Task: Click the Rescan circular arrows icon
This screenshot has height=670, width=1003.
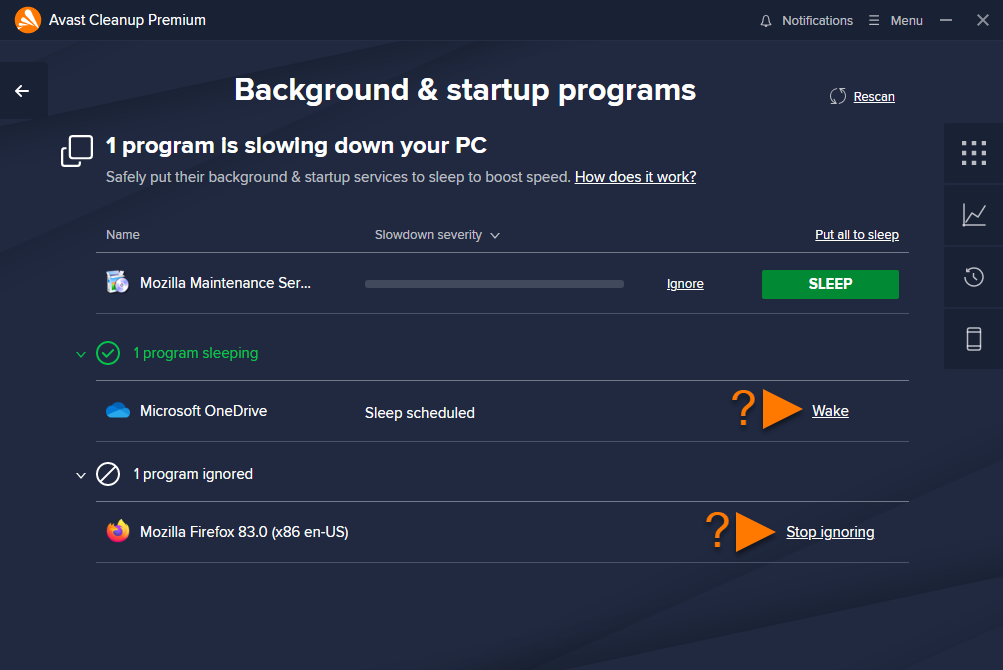Action: (x=837, y=97)
